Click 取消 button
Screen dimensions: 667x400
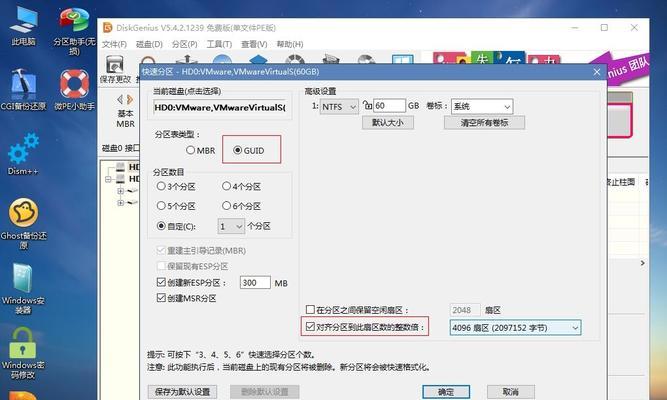pyautogui.click(x=510, y=391)
